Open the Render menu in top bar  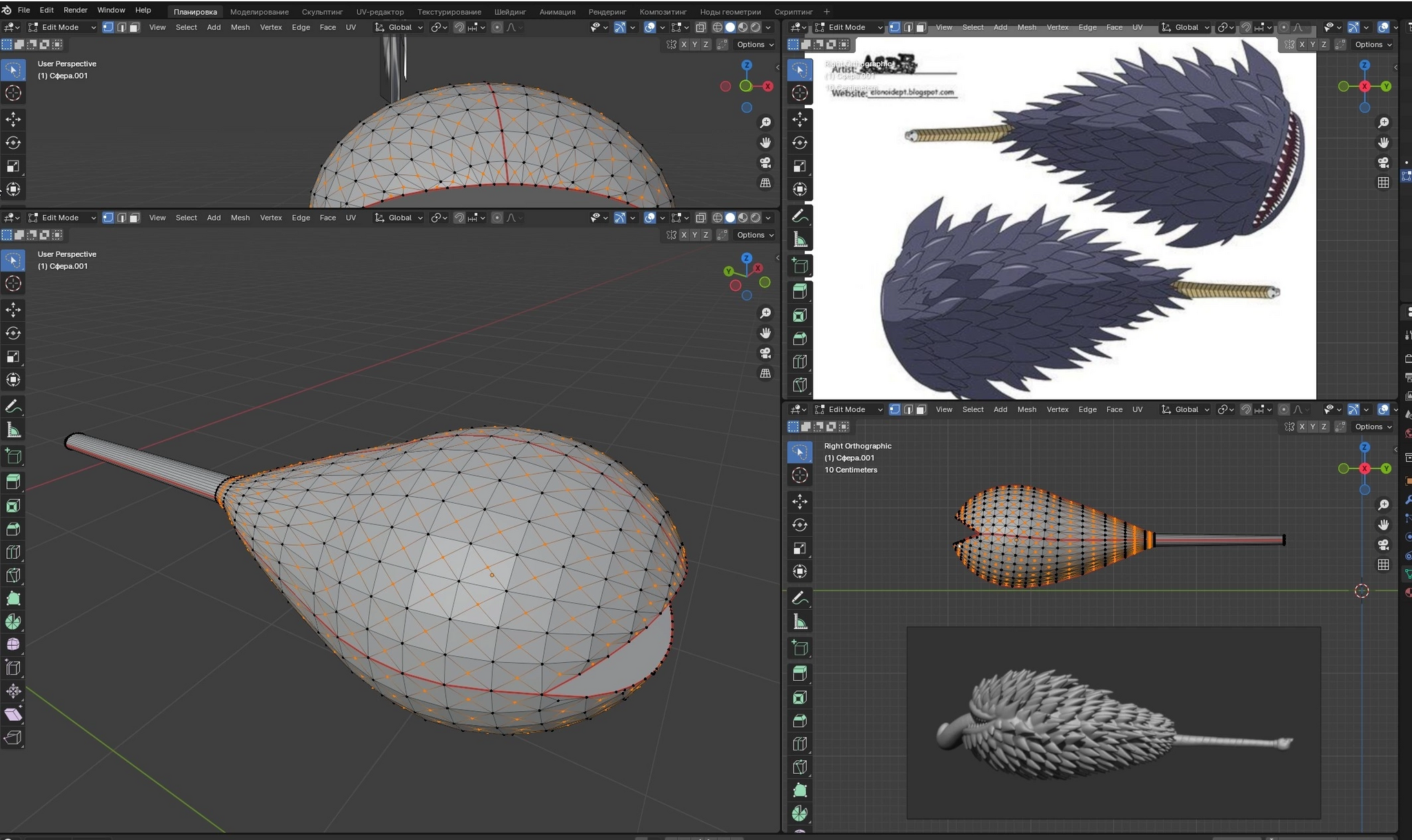75,10
